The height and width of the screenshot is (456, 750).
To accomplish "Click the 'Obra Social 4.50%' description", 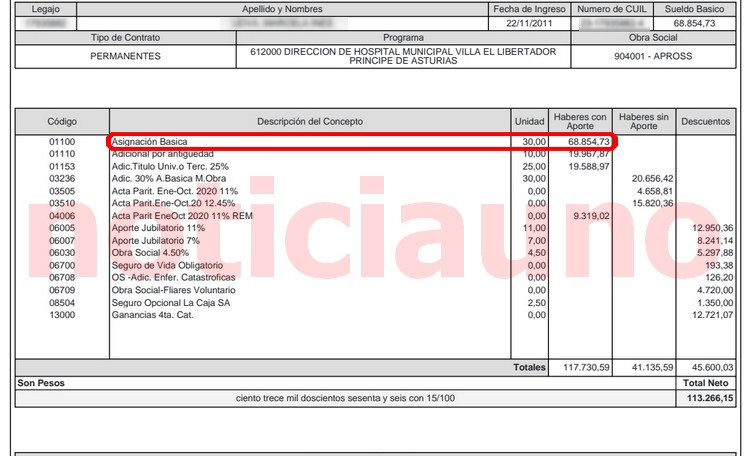I will pos(150,253).
